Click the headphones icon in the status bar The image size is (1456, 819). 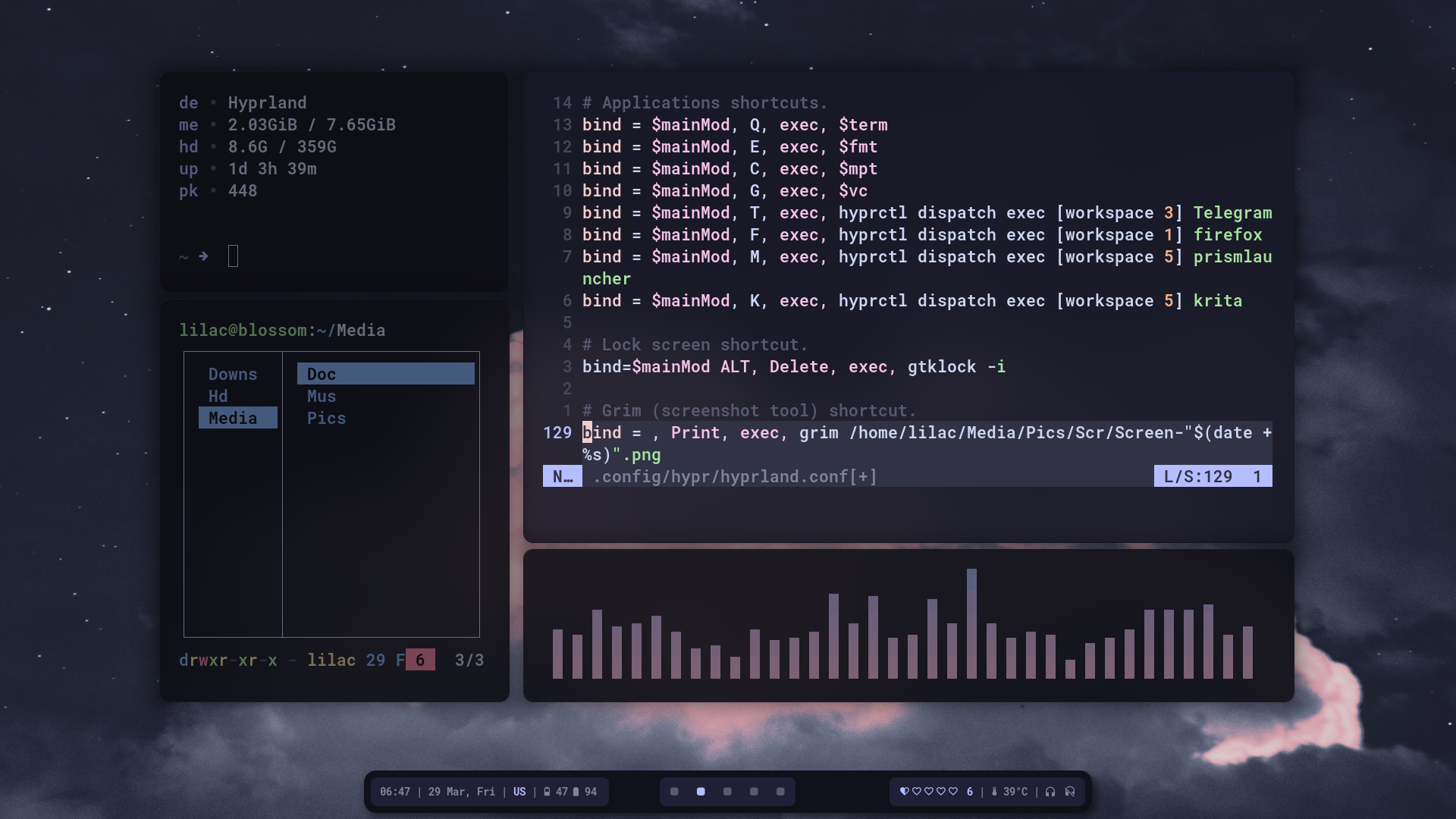tap(1050, 792)
